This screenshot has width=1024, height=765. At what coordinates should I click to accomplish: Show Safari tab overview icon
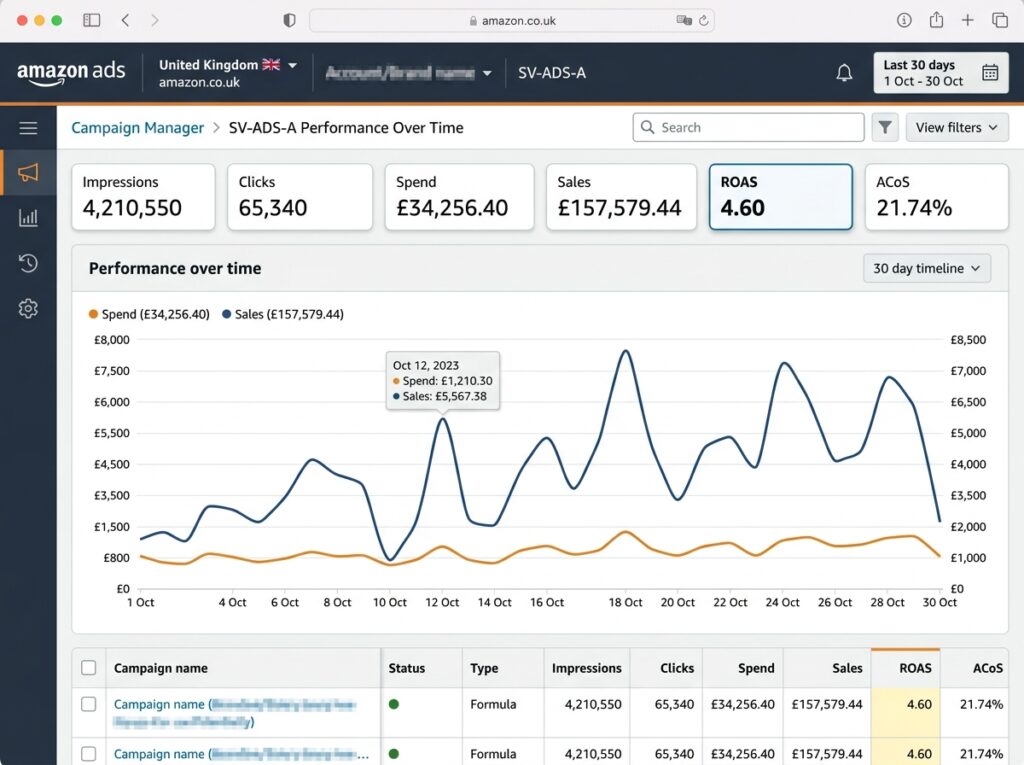pos(999,20)
